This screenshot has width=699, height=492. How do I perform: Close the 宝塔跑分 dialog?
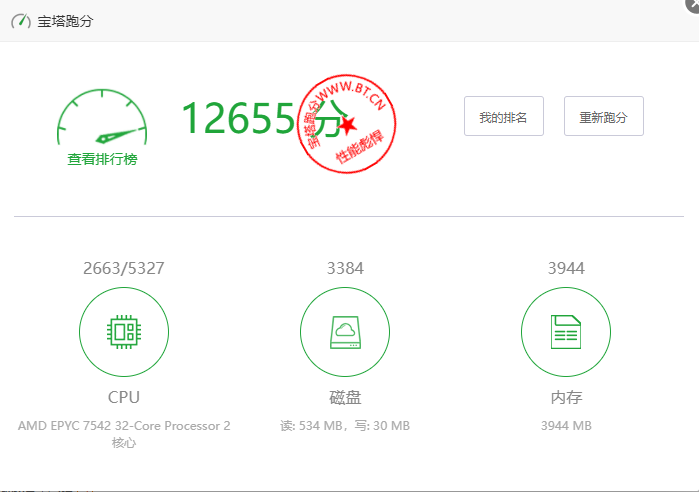pos(694,4)
